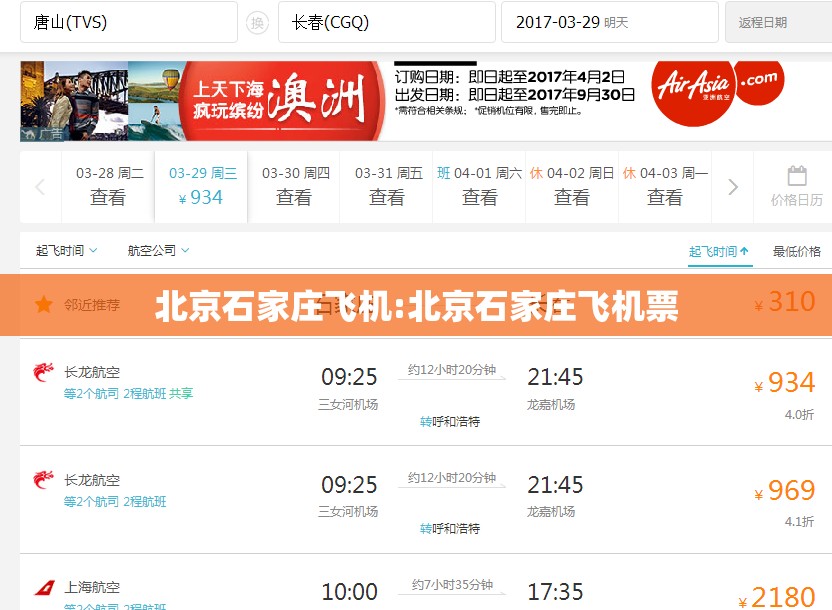
Task: Click the previous dates left arrow
Action: [x=40, y=187]
